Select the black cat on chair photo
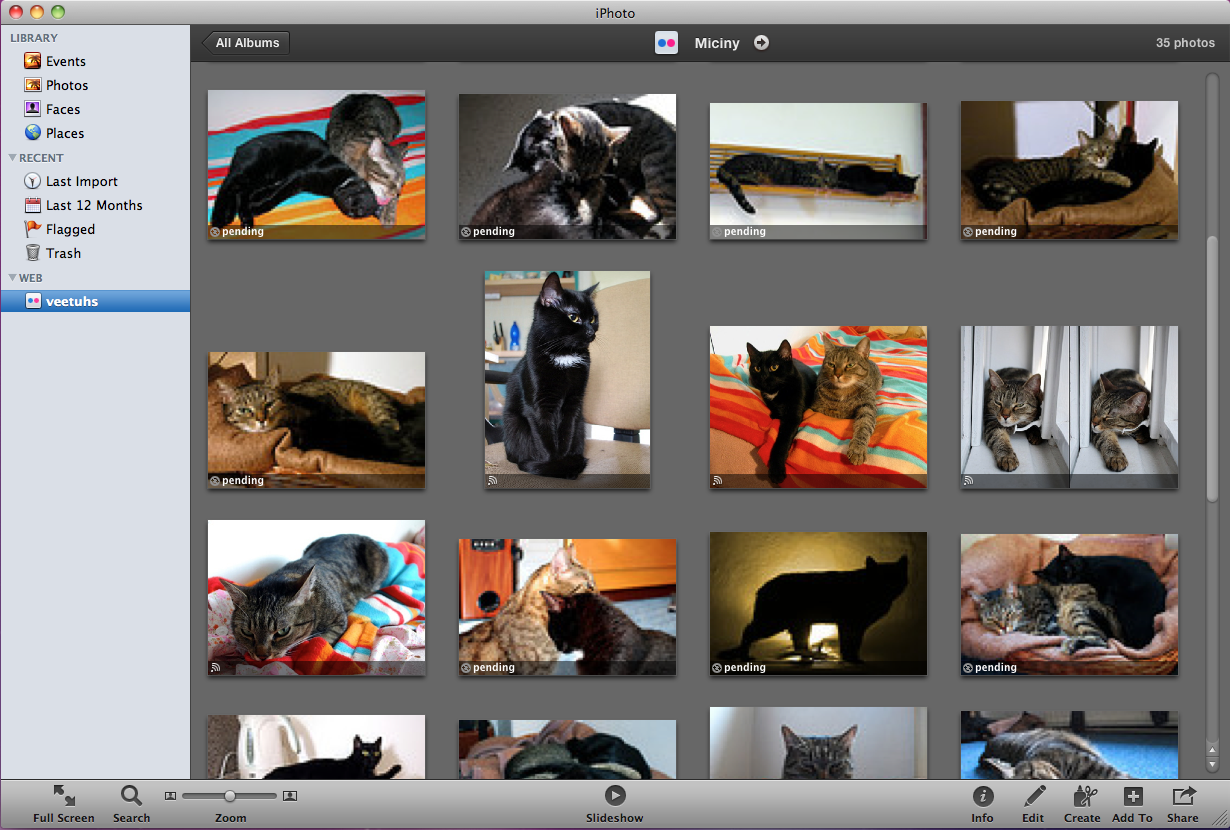The image size is (1230, 830). click(567, 379)
